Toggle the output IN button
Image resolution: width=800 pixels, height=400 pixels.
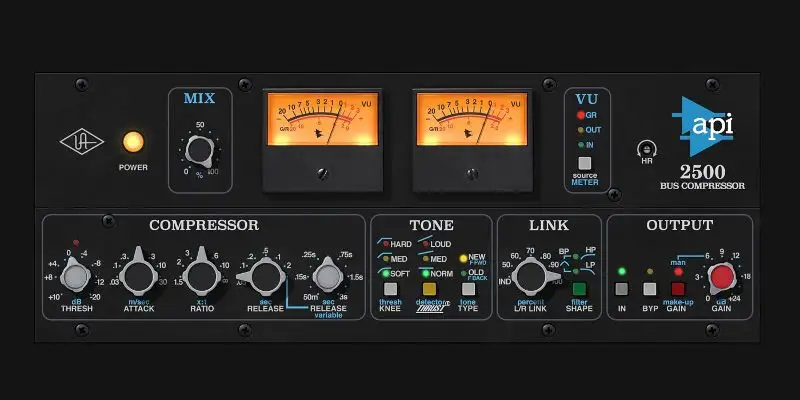click(622, 289)
